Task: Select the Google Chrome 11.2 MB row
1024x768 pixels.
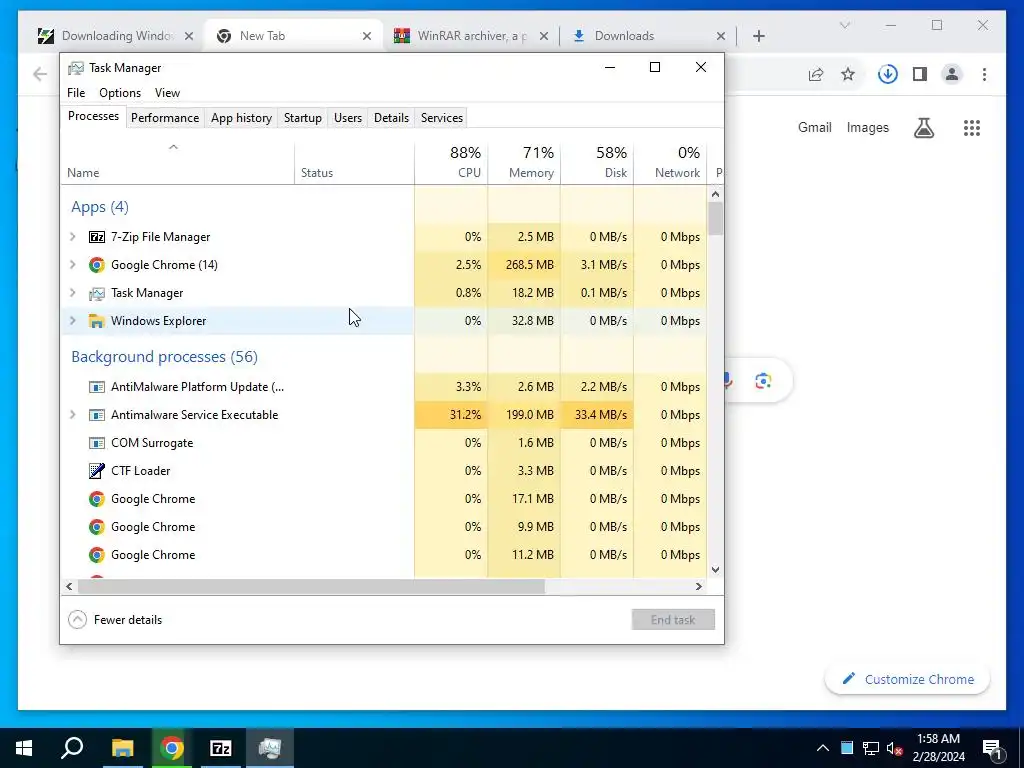Action: click(x=384, y=555)
